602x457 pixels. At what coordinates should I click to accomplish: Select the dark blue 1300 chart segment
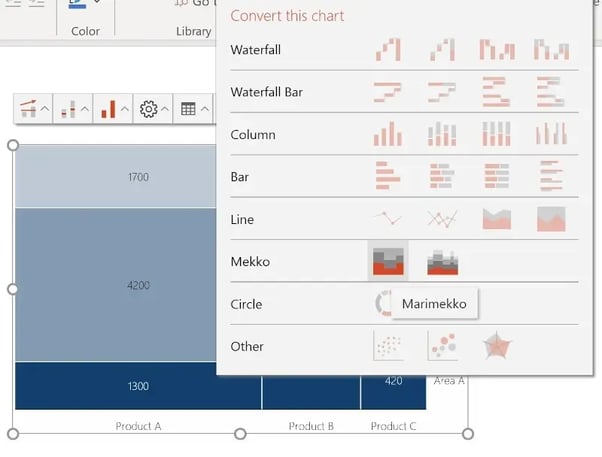138,386
